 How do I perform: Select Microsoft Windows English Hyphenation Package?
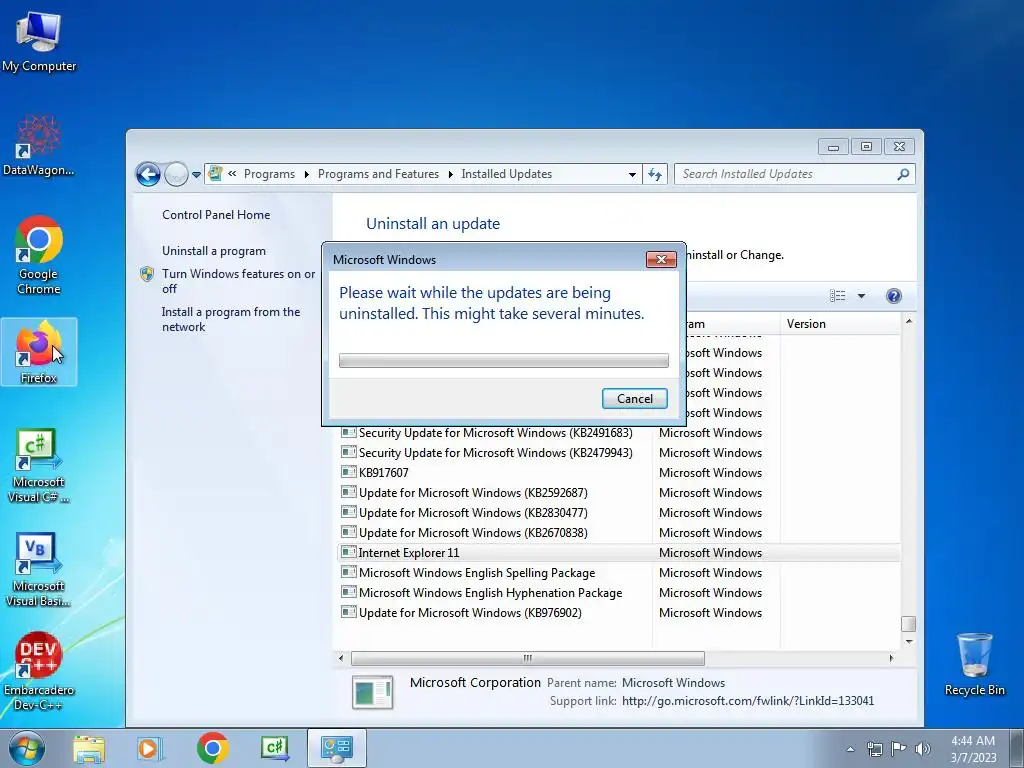click(x=619, y=593)
